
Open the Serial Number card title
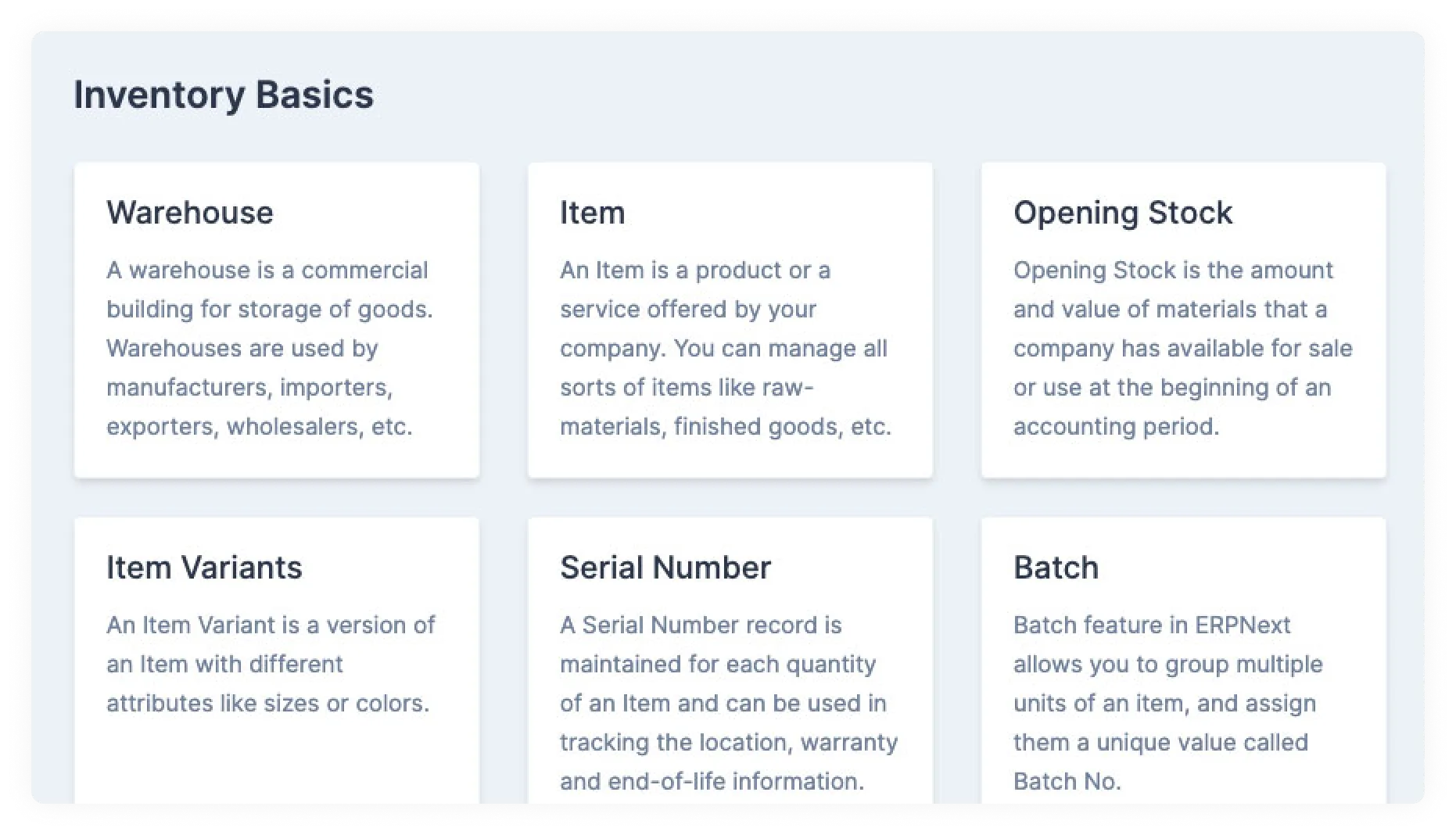click(665, 568)
